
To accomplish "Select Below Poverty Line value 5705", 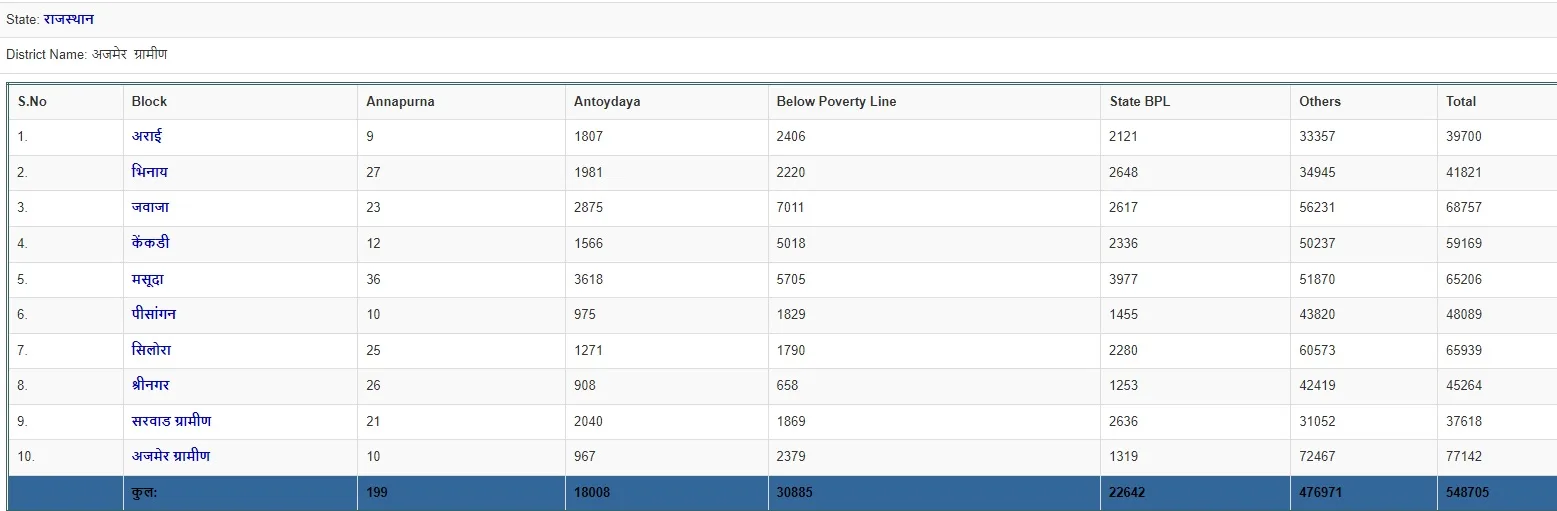I will coord(791,279).
